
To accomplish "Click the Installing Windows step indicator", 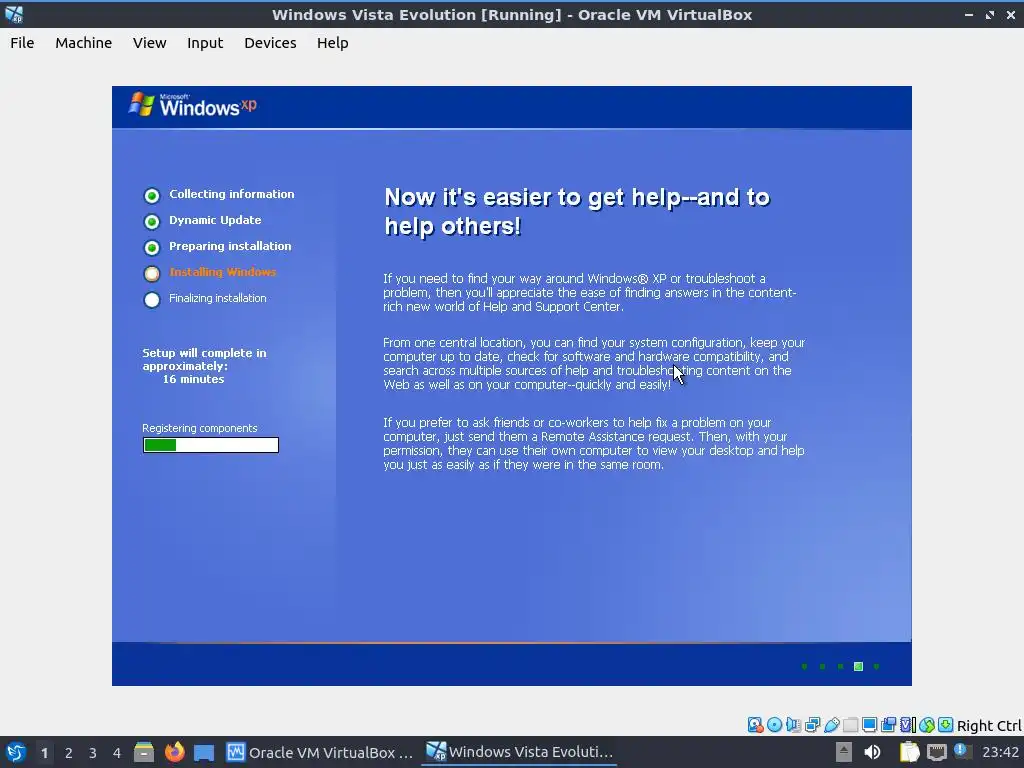I will click(x=152, y=274).
